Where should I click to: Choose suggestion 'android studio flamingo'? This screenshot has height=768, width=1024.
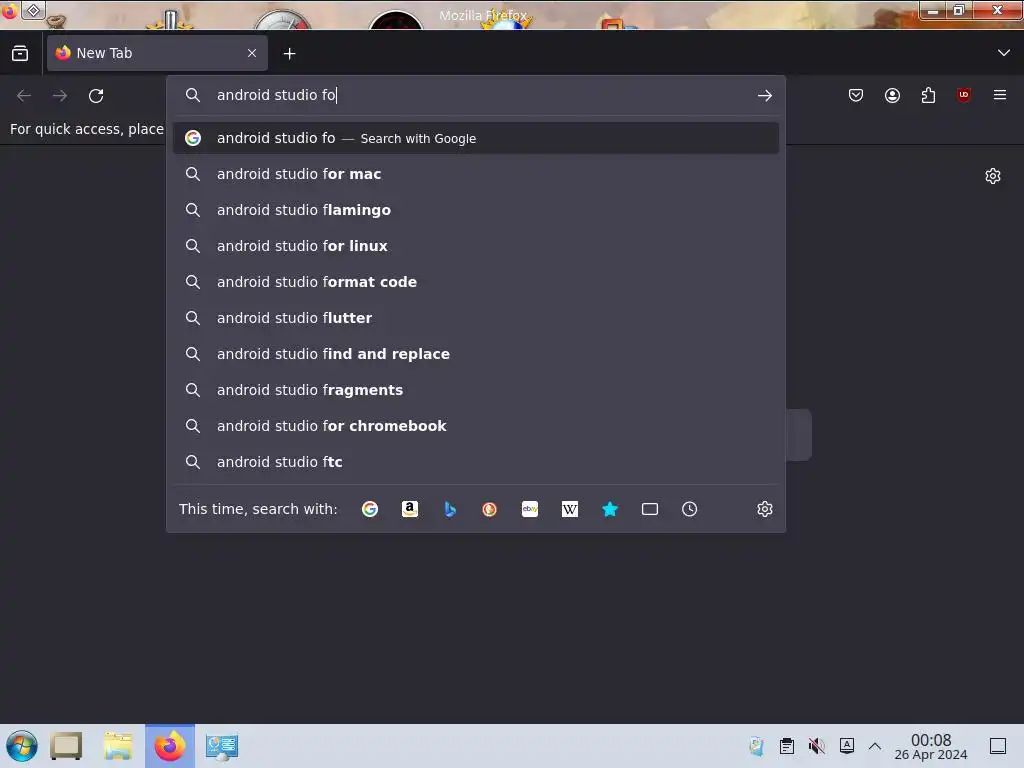point(475,210)
